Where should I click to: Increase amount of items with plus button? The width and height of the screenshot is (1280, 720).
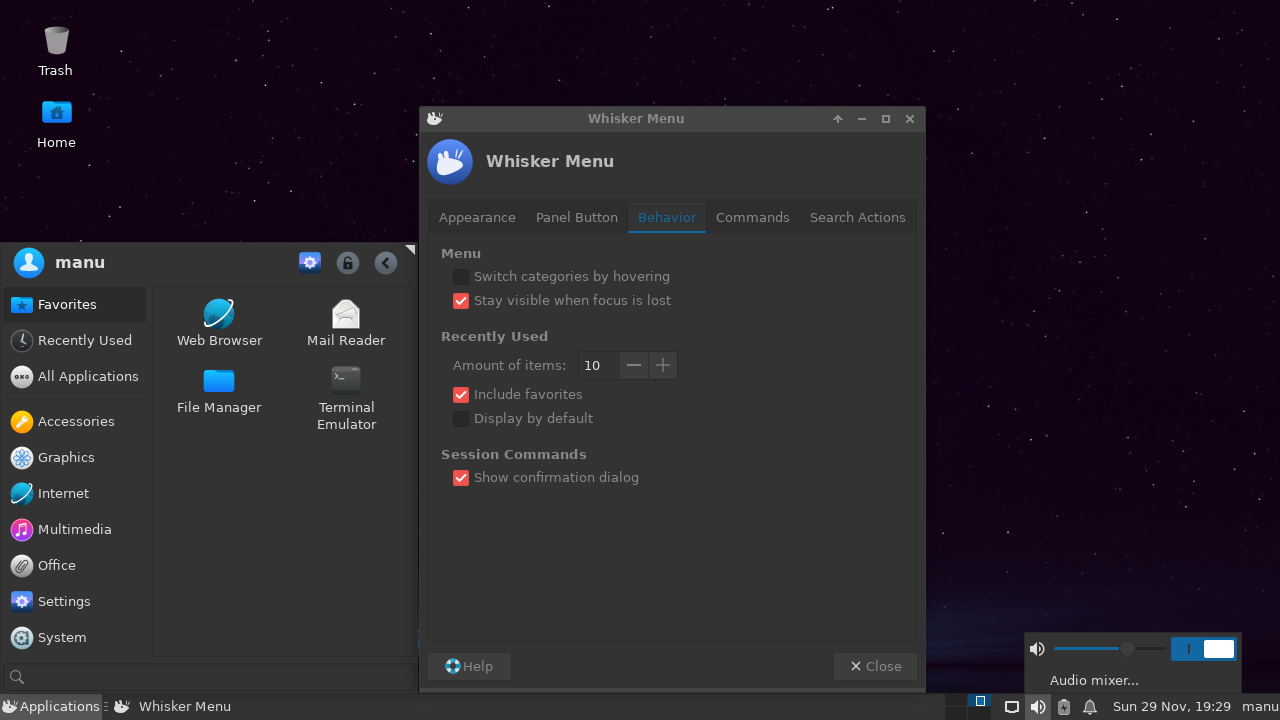(663, 366)
